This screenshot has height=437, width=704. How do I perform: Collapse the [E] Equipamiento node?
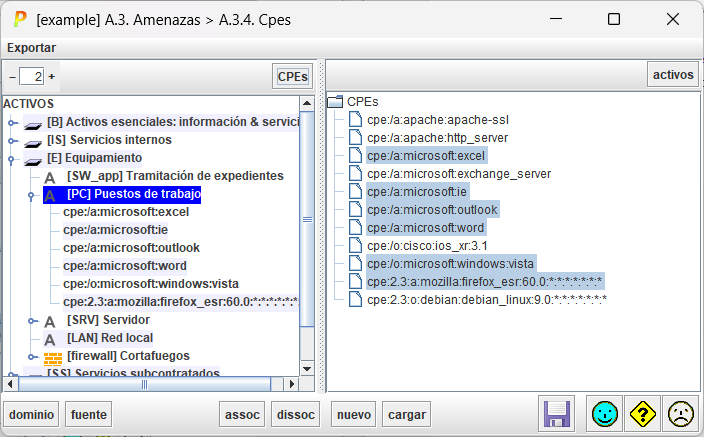click(11, 159)
